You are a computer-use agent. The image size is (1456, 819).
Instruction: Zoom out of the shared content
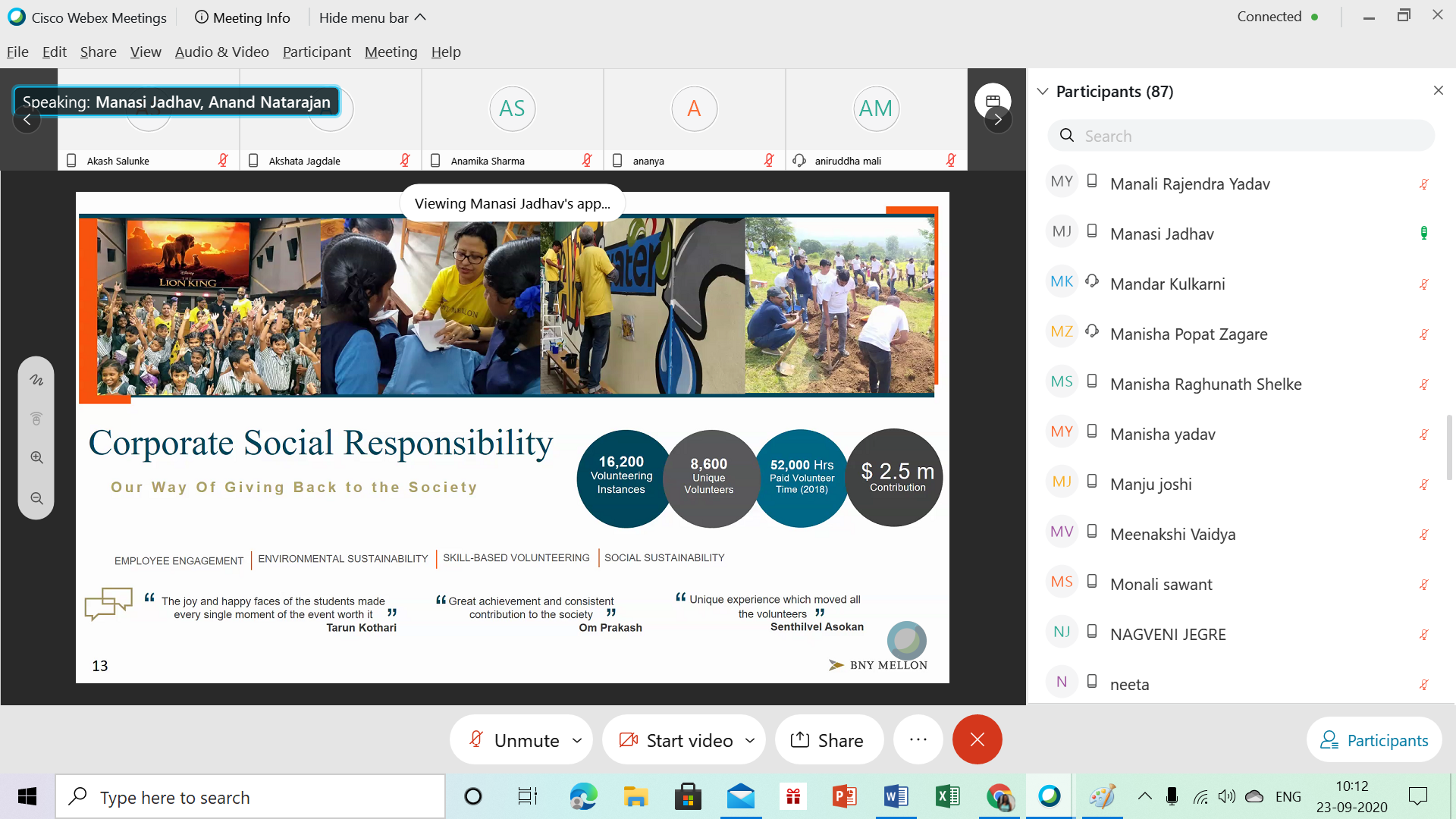(36, 499)
